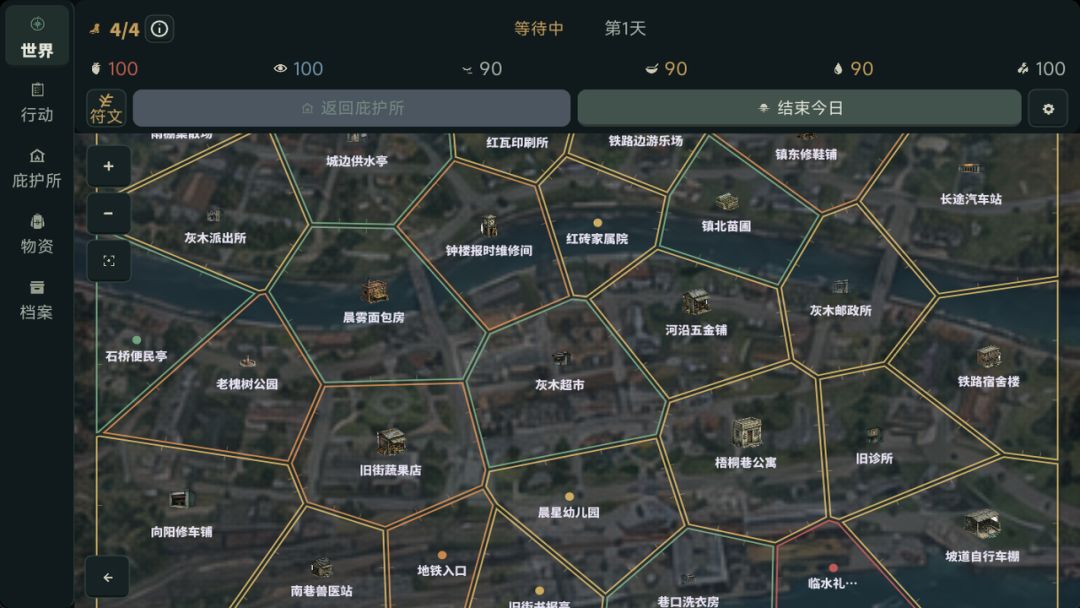Click the 4/4 action points counter
Screen dimensions: 1080x608
(124, 30)
